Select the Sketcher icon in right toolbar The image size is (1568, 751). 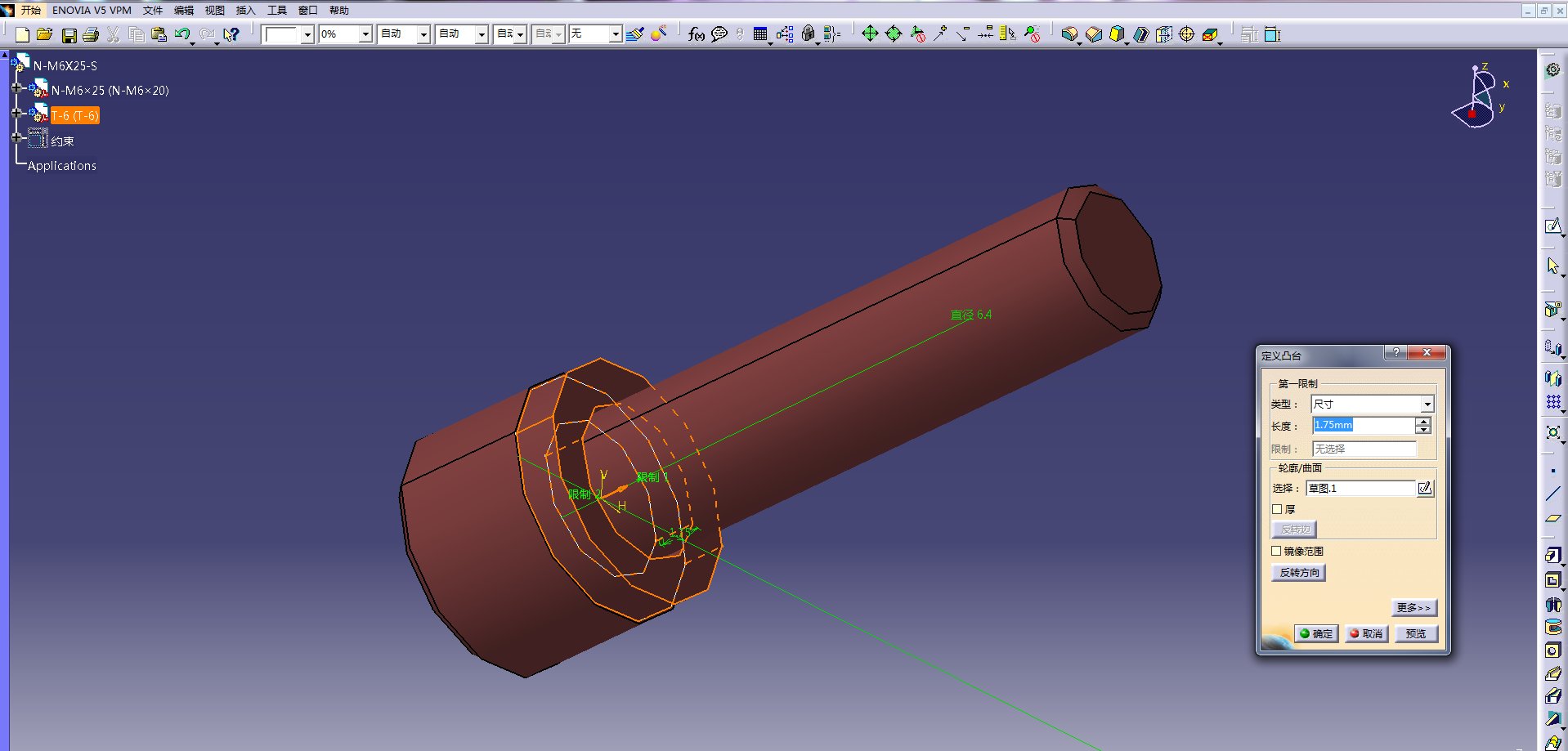coord(1552,226)
